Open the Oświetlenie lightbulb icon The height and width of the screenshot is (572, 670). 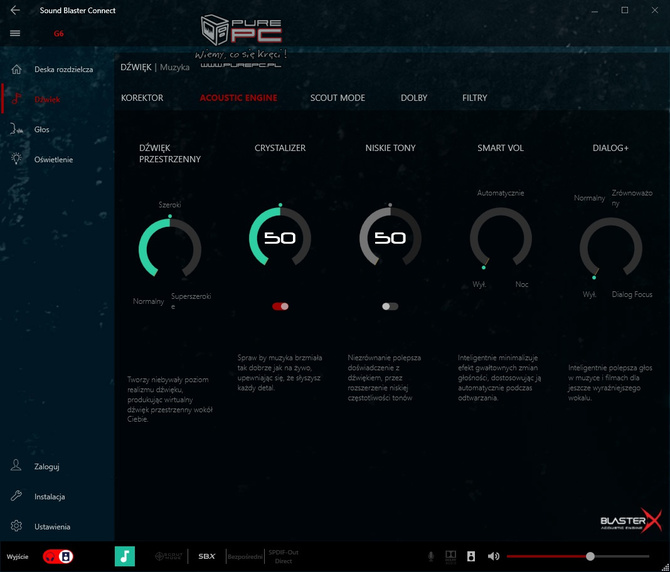[16, 159]
